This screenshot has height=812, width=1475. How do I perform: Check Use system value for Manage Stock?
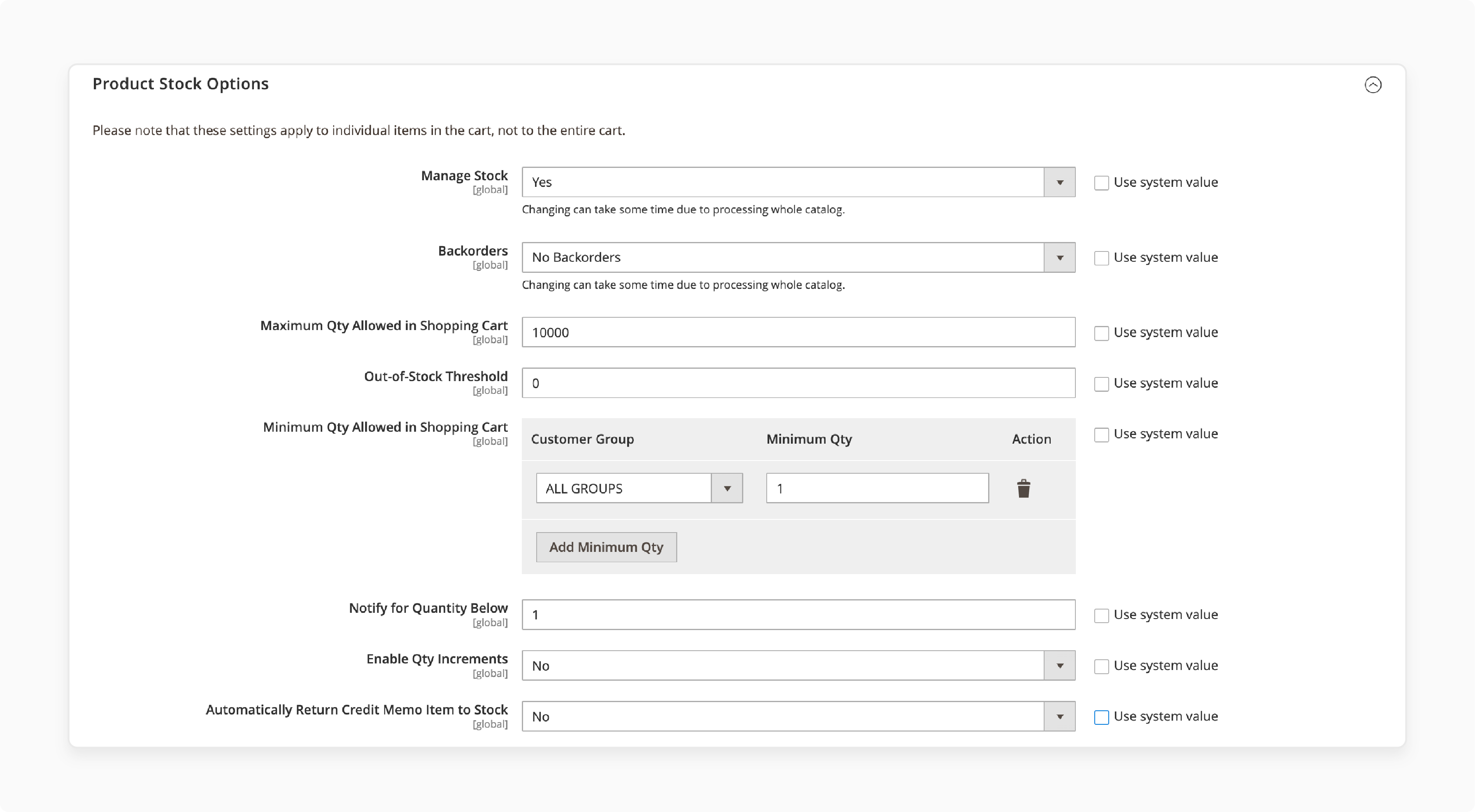tap(1101, 183)
